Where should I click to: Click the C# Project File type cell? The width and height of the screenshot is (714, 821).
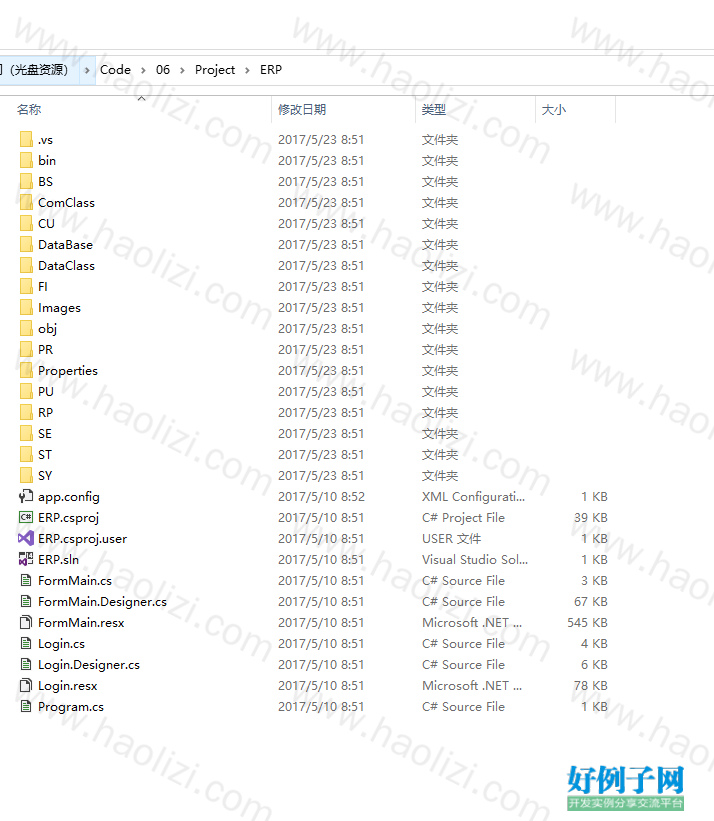(463, 518)
